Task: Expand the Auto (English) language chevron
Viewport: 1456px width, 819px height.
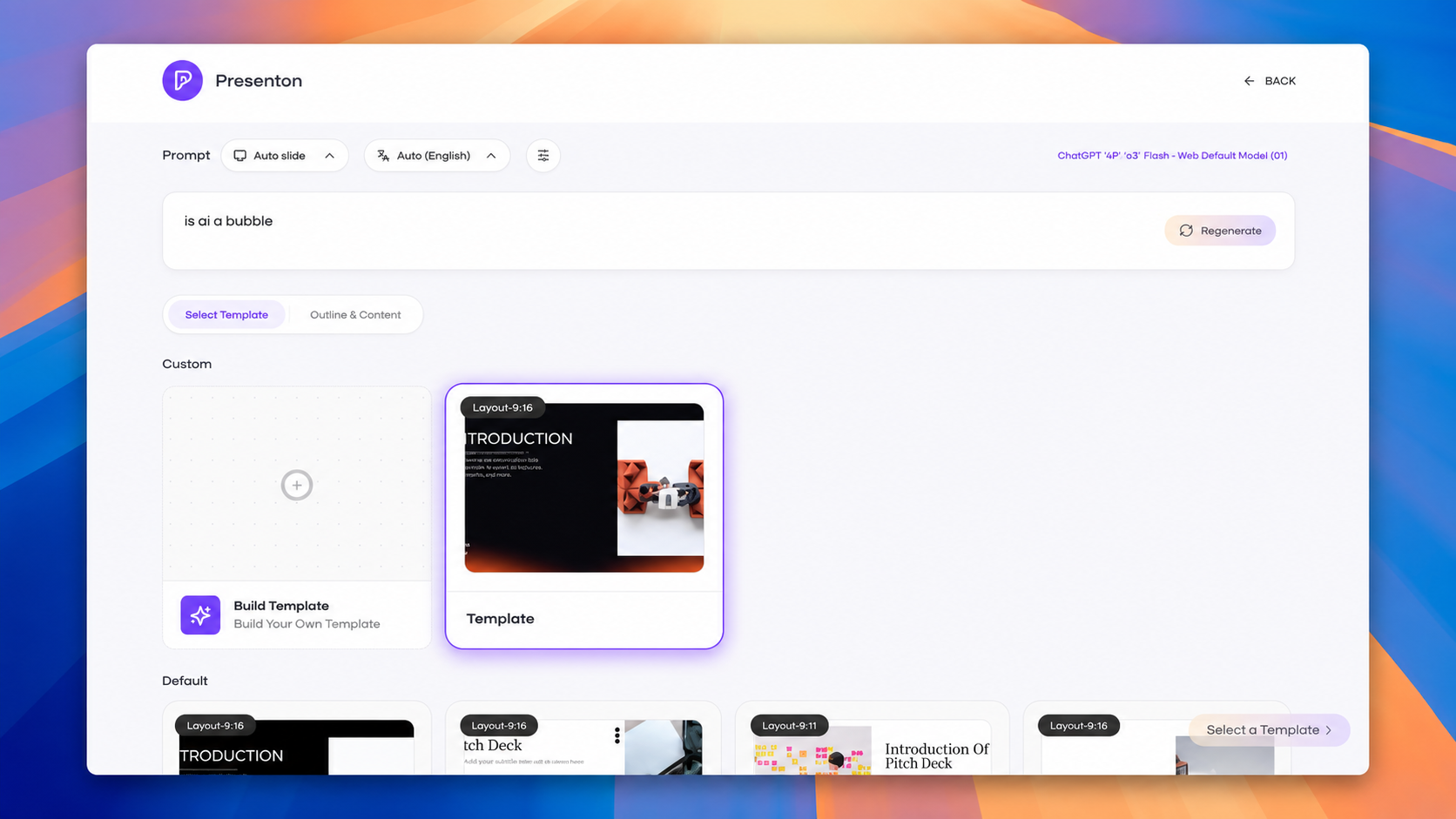Action: click(x=491, y=156)
